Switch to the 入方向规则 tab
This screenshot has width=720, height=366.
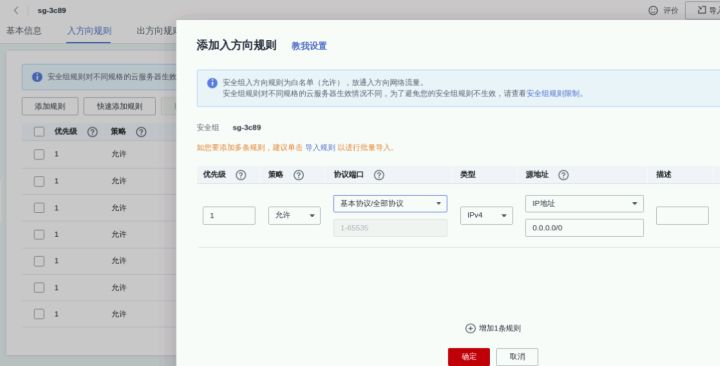coord(89,31)
